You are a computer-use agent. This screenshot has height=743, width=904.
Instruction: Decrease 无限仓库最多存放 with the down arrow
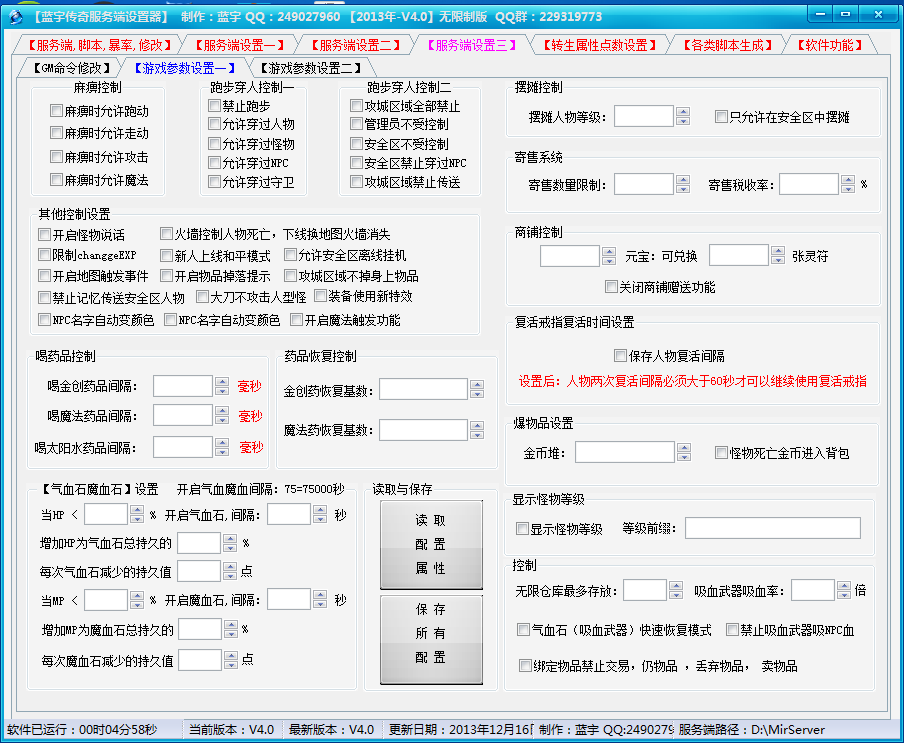point(676,595)
